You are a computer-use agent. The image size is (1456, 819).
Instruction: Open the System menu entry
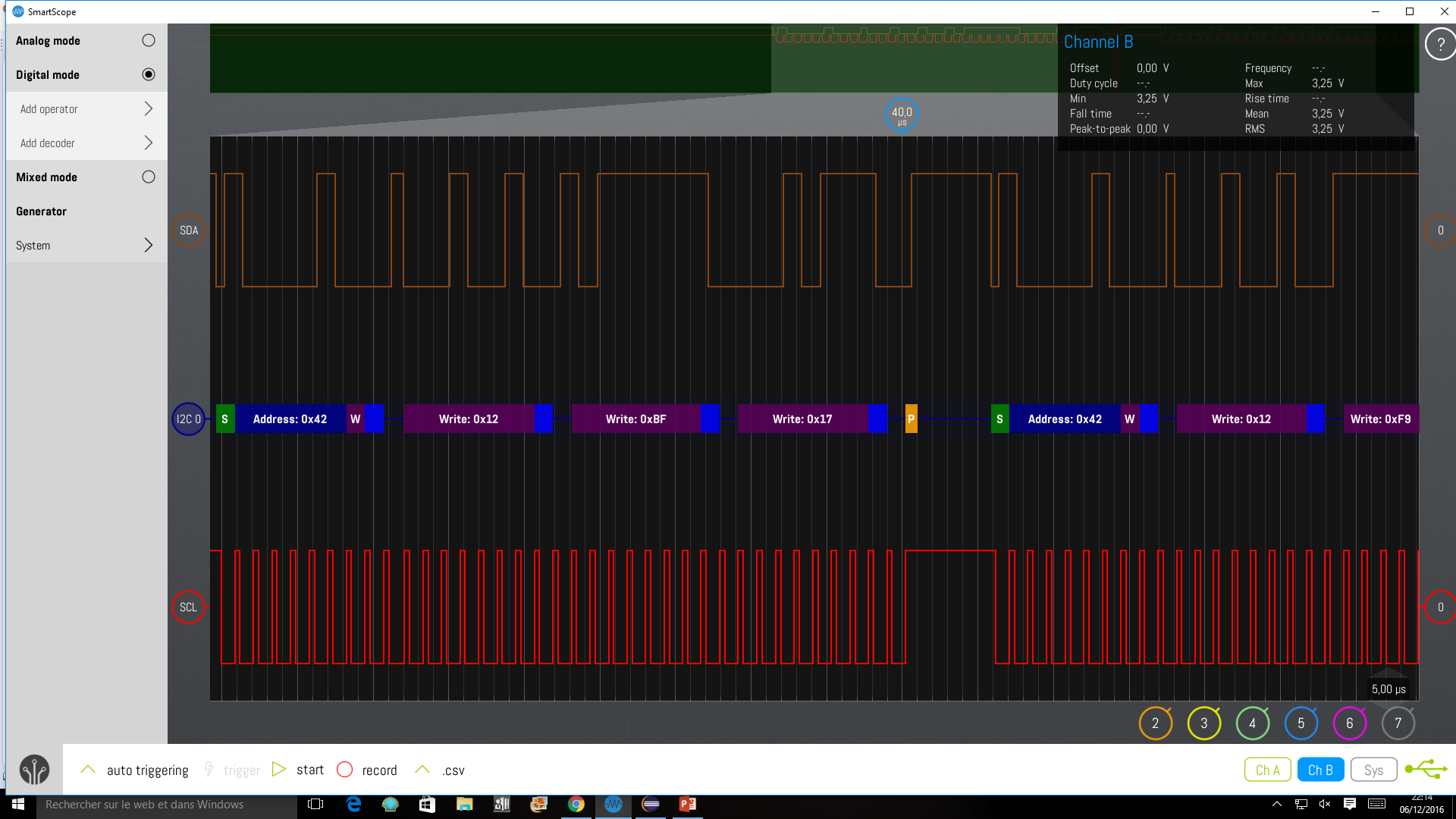click(x=86, y=245)
